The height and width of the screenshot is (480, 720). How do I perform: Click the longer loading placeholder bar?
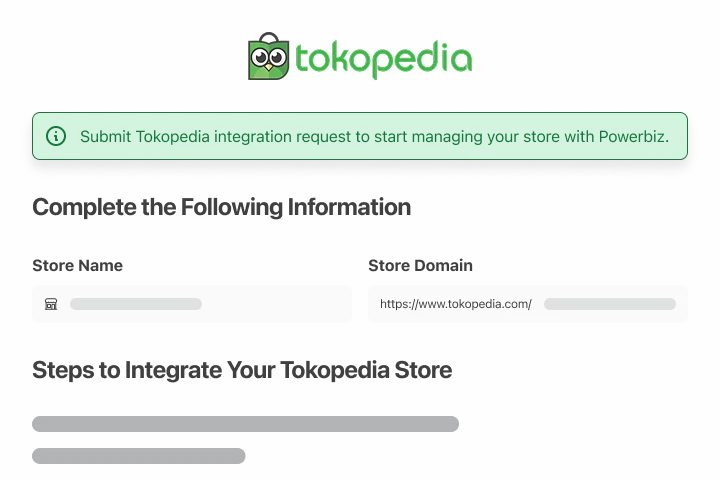click(x=245, y=424)
